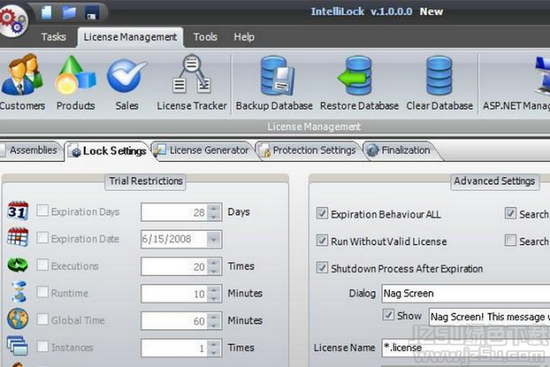Click the Expiration Days value field

coord(175,212)
